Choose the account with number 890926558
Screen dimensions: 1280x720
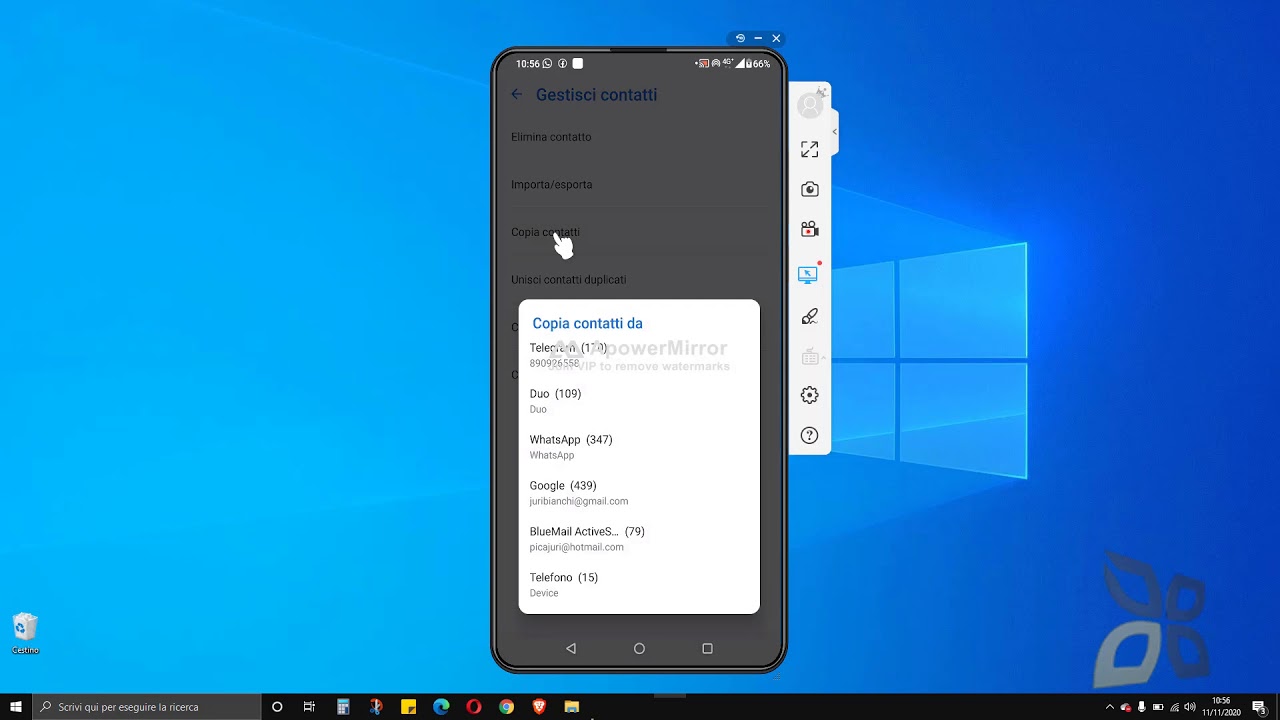click(x=639, y=355)
